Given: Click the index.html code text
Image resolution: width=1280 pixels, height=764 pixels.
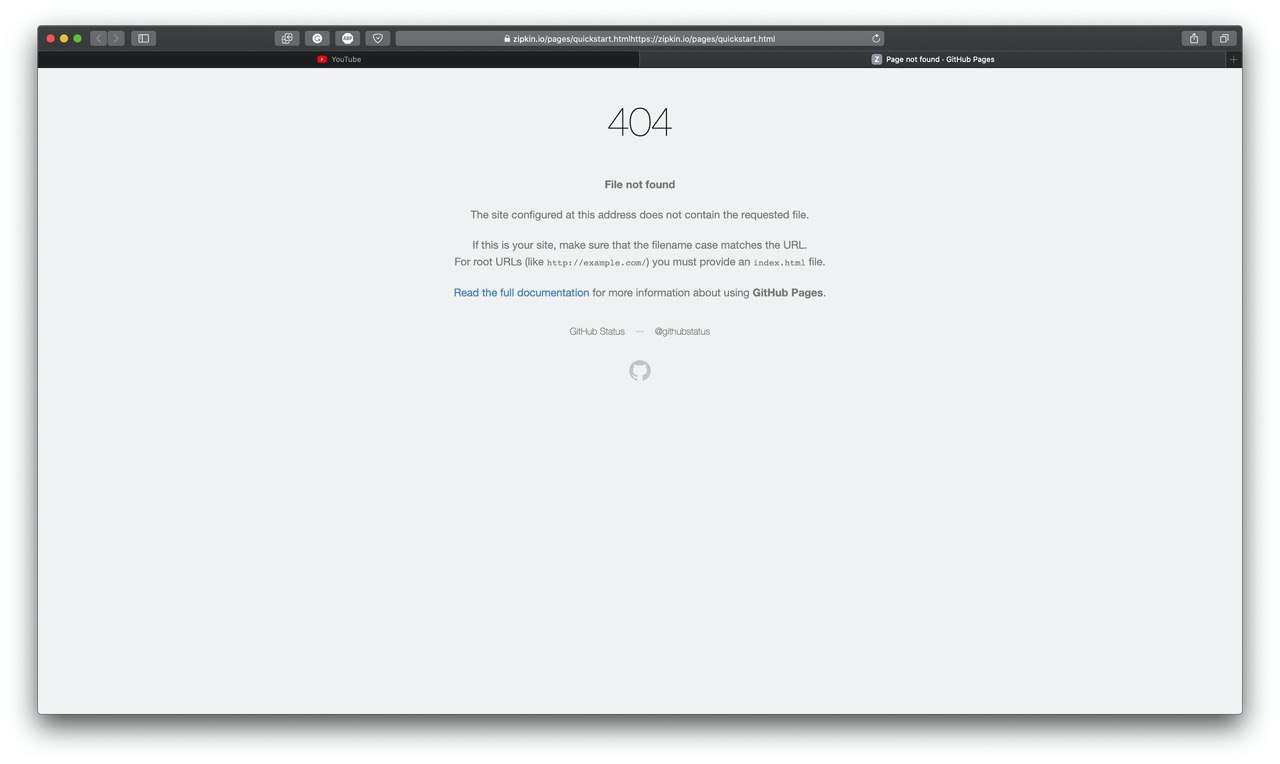Looking at the screenshot, I should [779, 263].
